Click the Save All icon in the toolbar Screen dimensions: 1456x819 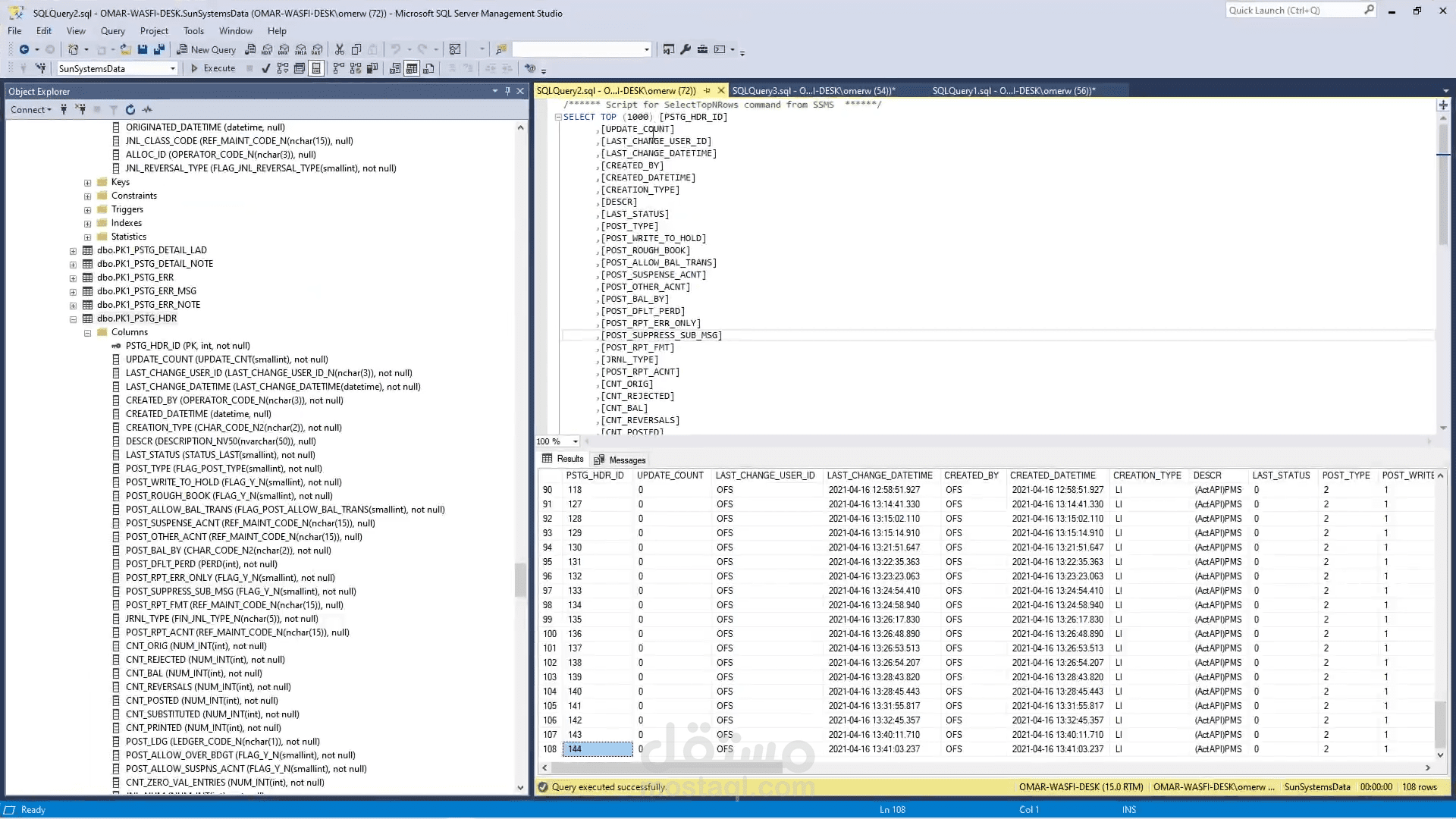[x=158, y=49]
